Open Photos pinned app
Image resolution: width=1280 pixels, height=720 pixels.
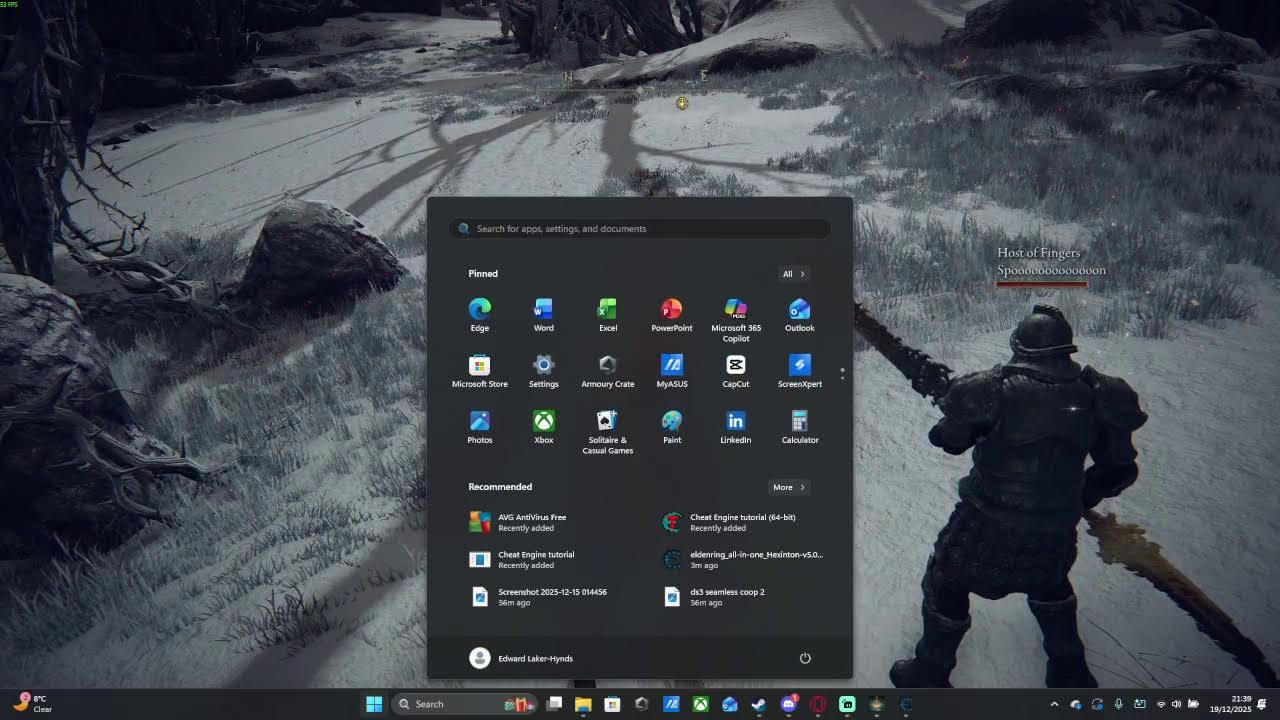pos(480,426)
